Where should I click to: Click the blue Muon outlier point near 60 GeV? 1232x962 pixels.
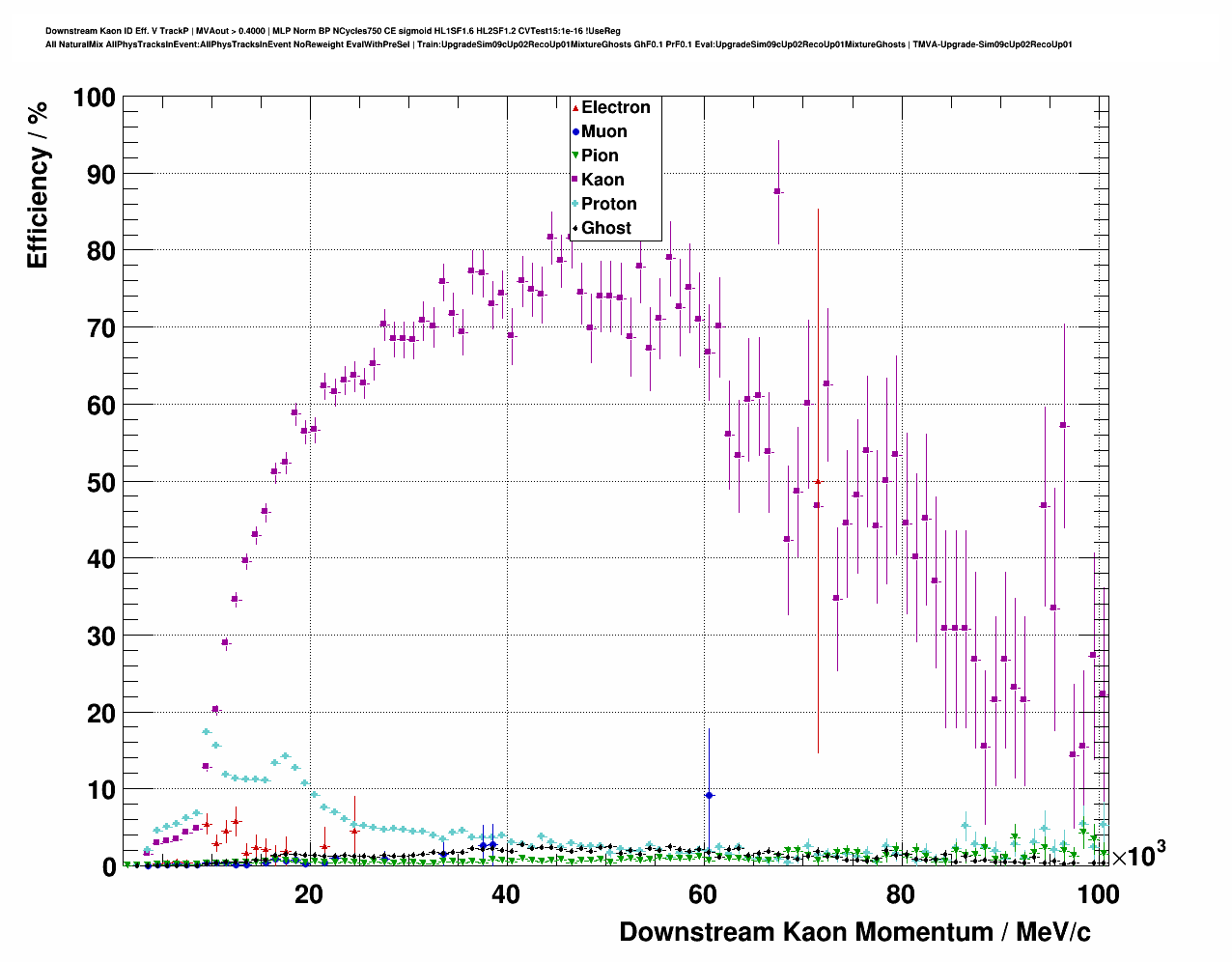pyautogui.click(x=709, y=795)
